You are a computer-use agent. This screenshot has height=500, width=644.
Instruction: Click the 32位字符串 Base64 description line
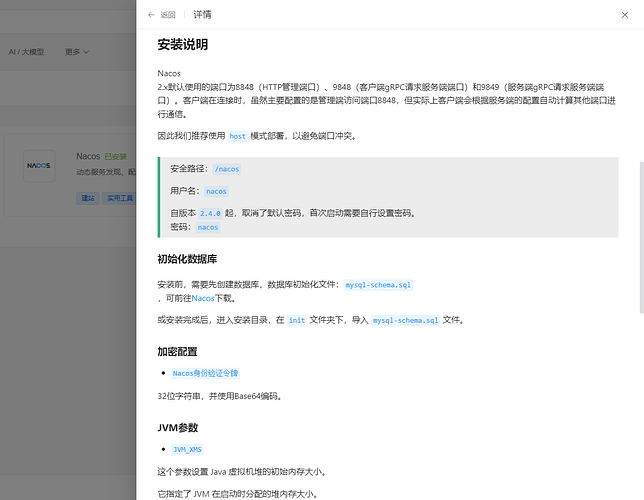[x=220, y=396]
